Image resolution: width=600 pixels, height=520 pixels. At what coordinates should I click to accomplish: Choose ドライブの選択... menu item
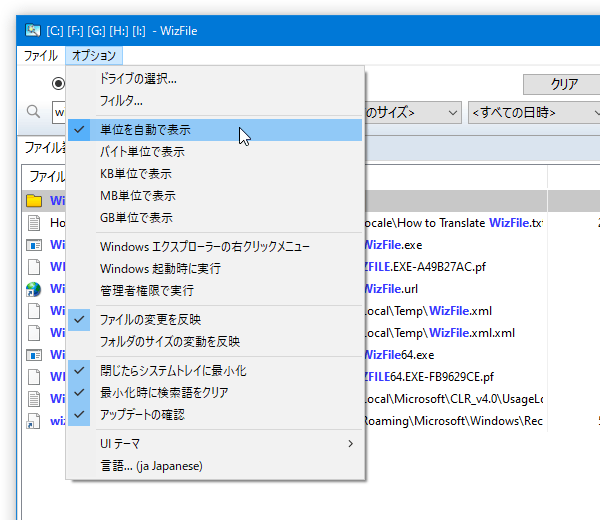click(x=215, y=79)
